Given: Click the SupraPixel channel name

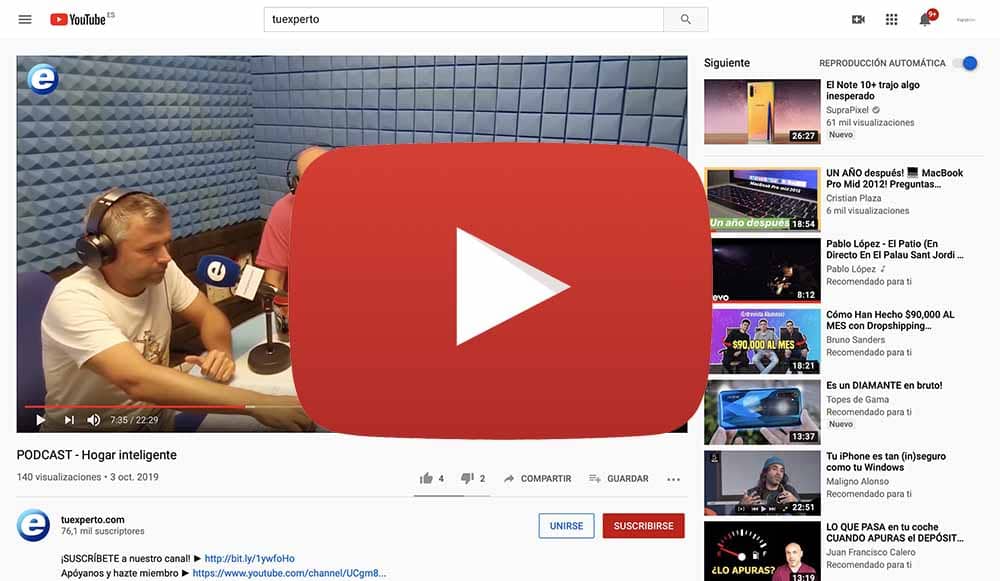Looking at the screenshot, I should tap(847, 110).
